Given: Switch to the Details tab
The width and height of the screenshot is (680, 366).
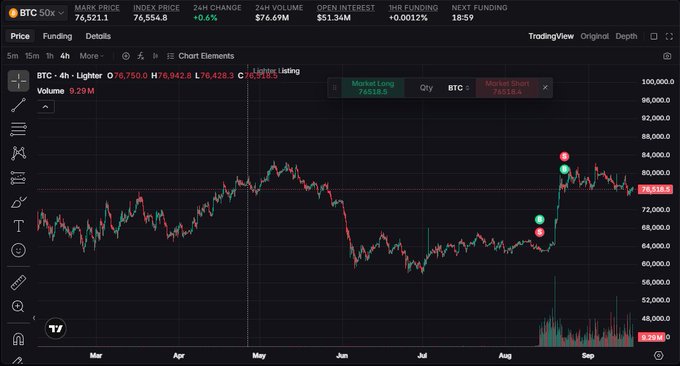Looking at the screenshot, I should (98, 36).
